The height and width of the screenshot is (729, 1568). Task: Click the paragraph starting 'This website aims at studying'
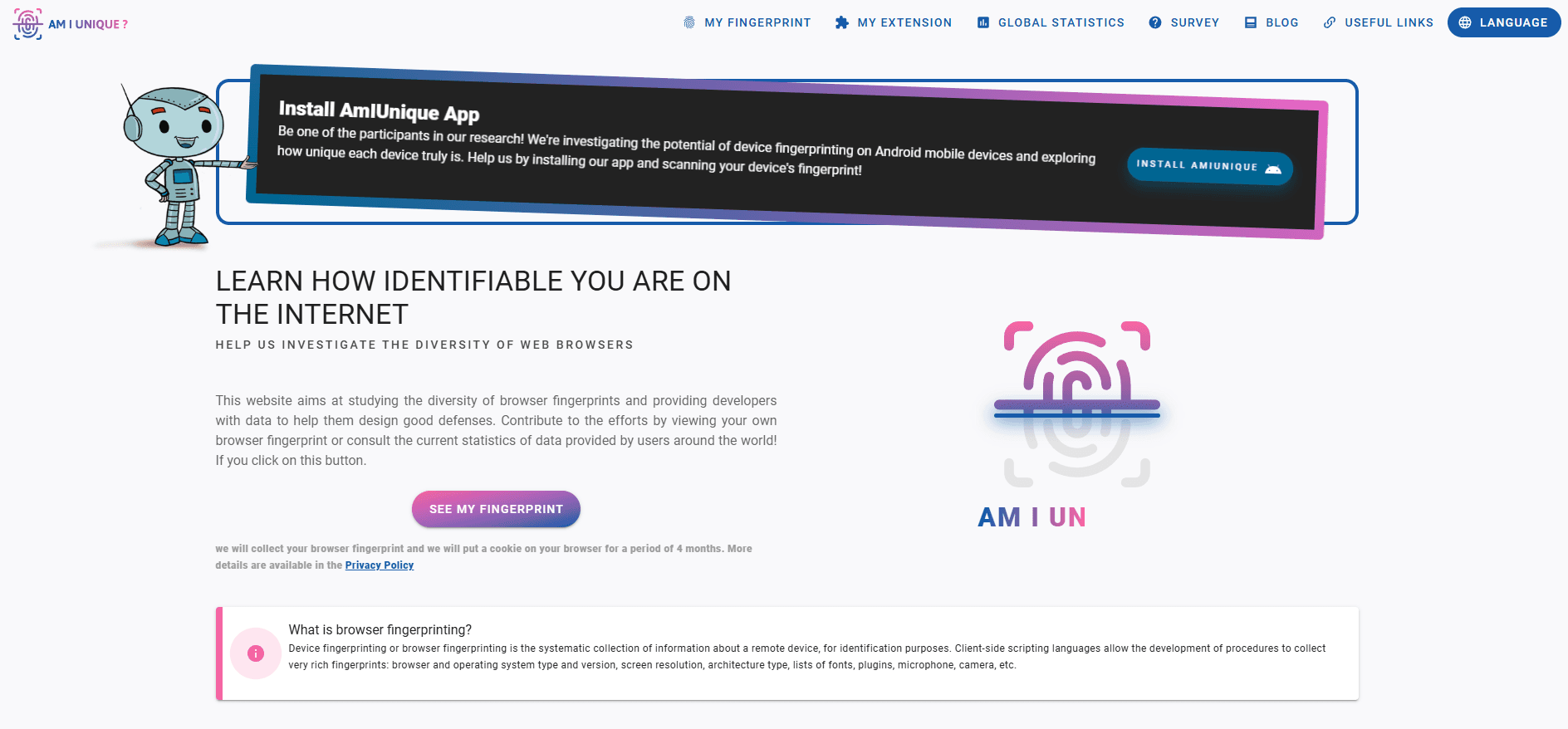coord(497,430)
